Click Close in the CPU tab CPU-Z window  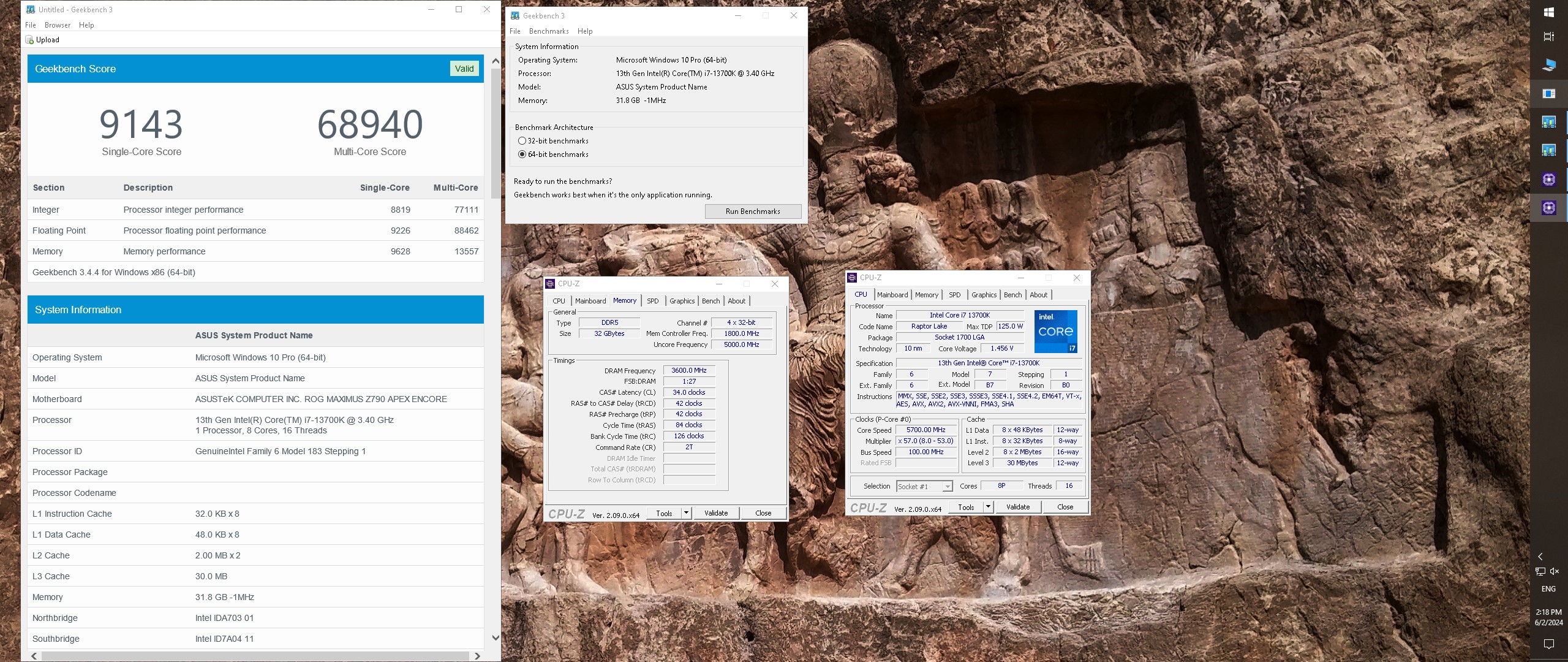(x=1065, y=507)
